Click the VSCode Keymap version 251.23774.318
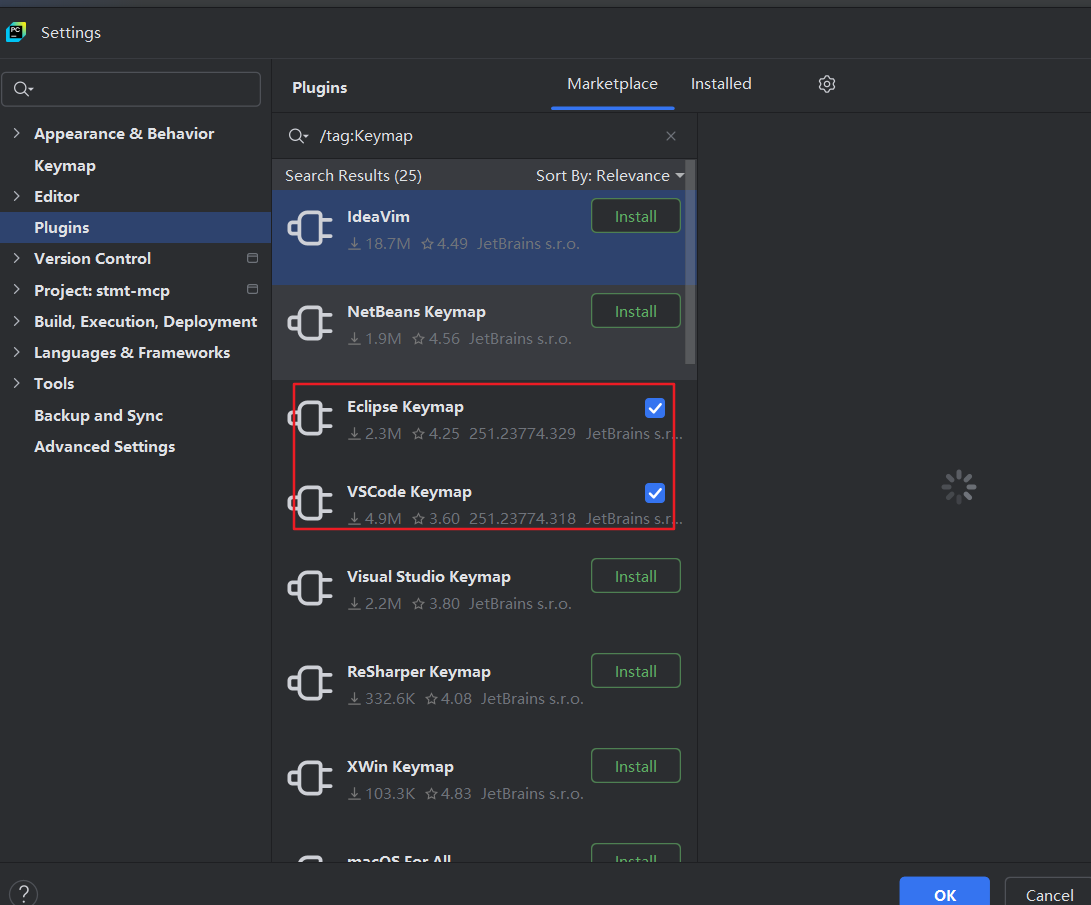This screenshot has width=1091, height=905. coord(522,519)
